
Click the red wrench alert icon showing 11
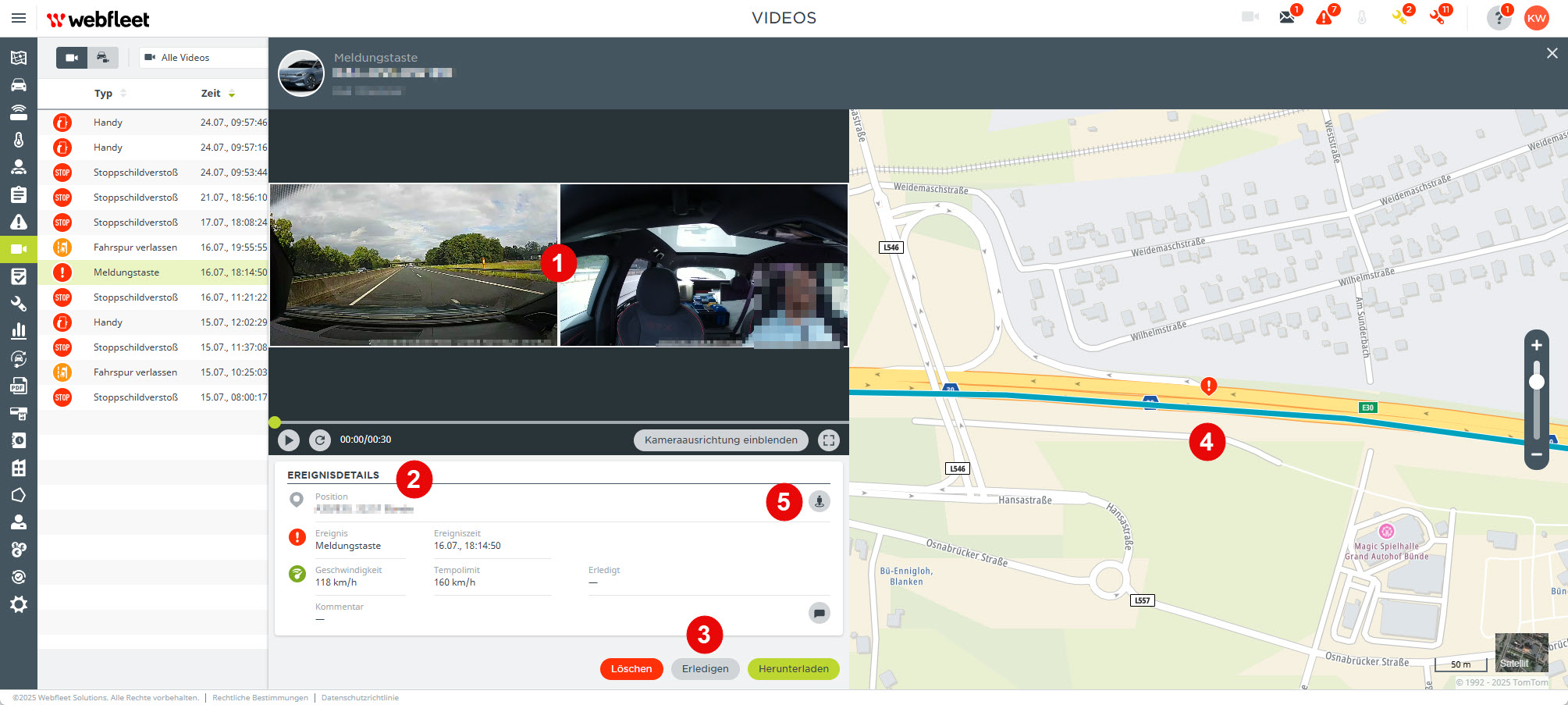[1438, 16]
